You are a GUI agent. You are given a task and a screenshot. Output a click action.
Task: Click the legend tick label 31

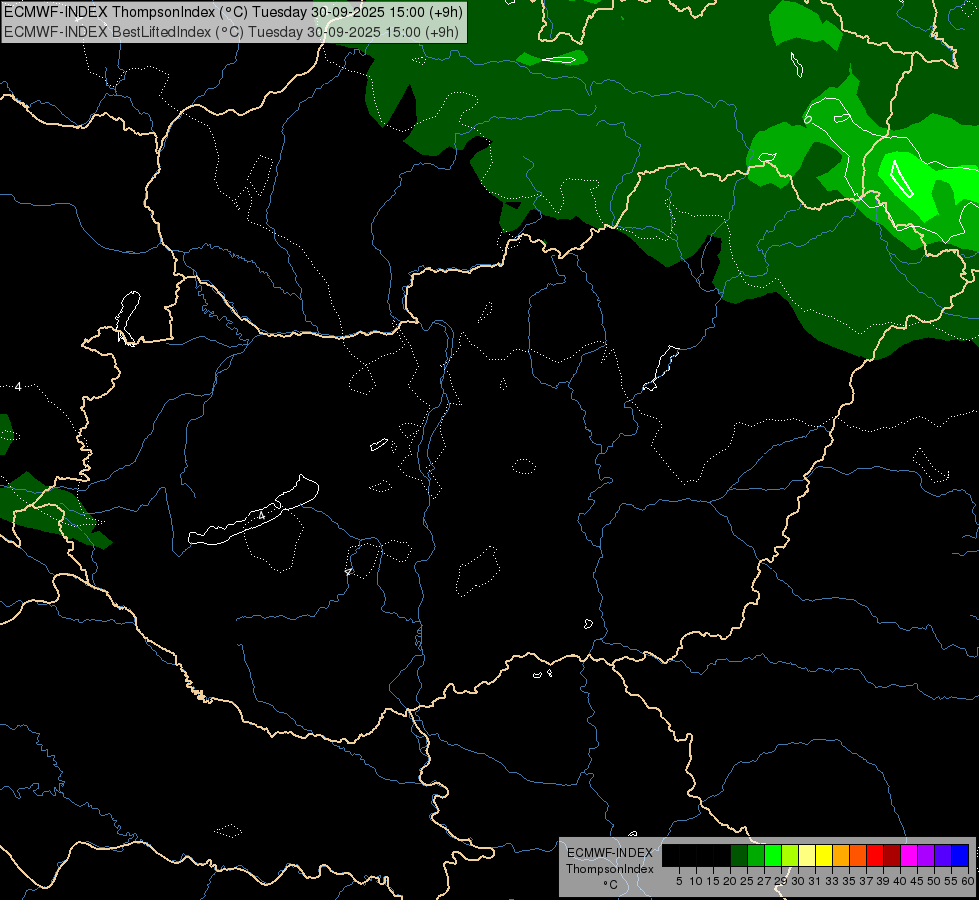pyautogui.click(x=815, y=881)
